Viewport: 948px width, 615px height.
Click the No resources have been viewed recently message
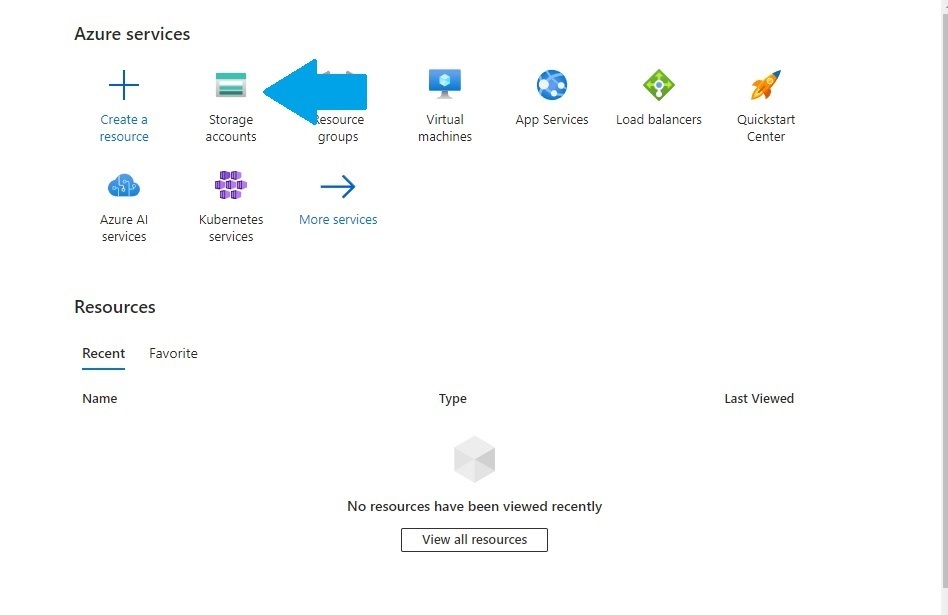pyautogui.click(x=475, y=506)
